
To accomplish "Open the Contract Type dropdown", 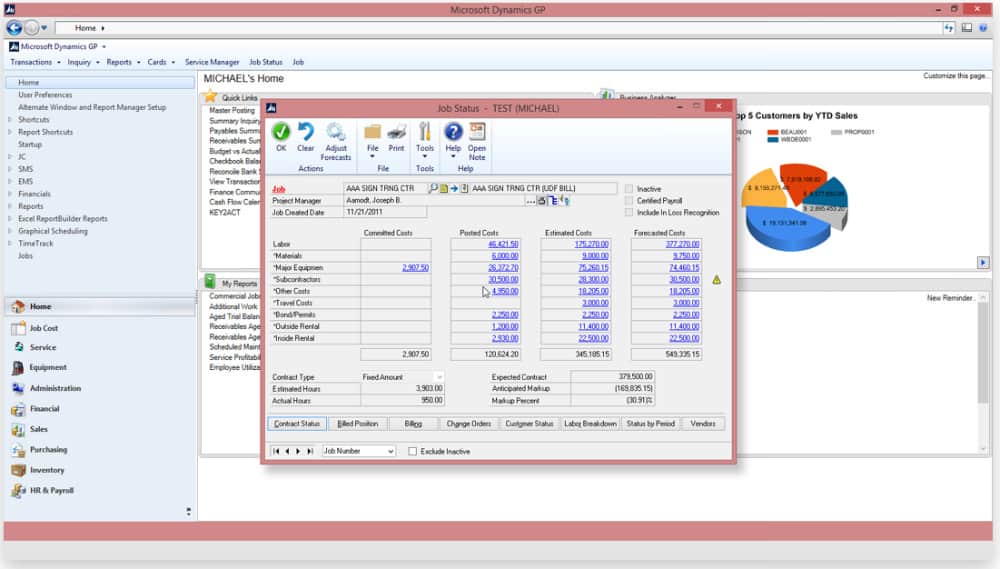I will 438,377.
